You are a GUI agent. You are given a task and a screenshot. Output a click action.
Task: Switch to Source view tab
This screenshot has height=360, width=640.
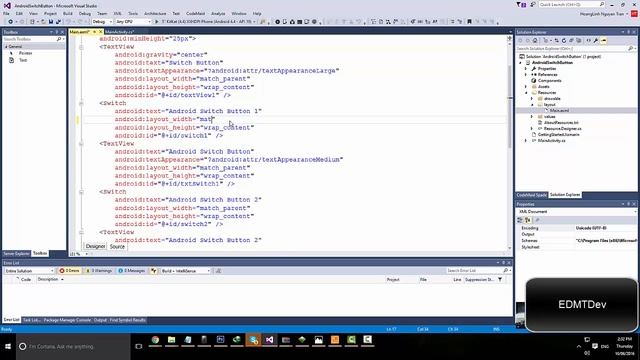117,247
